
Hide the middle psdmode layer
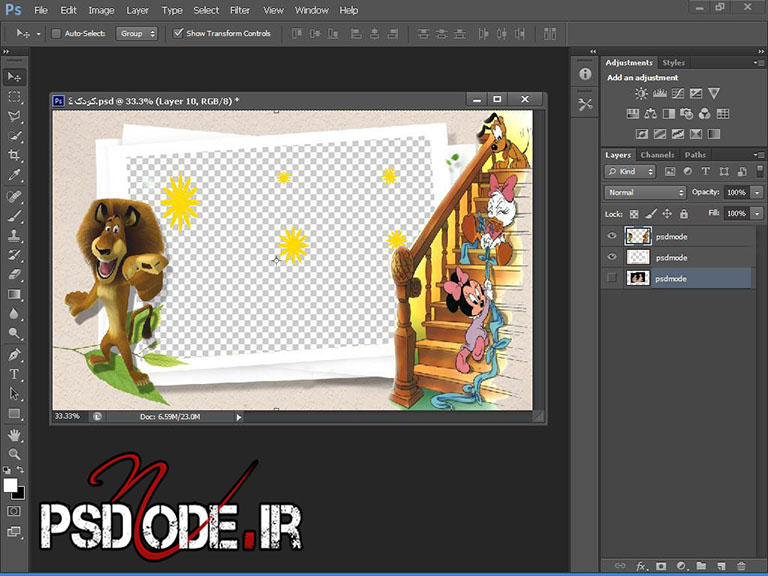612,257
